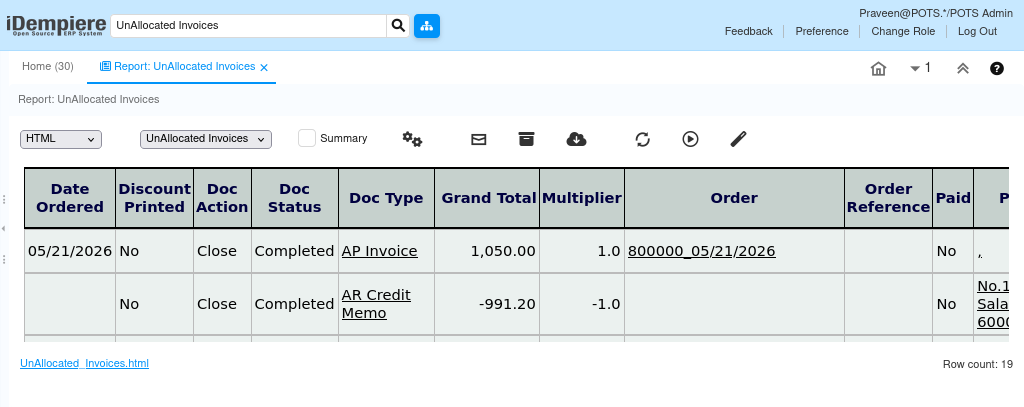Click the search magnifier icon
Screen dimensions: 1024x407
tap(398, 25)
